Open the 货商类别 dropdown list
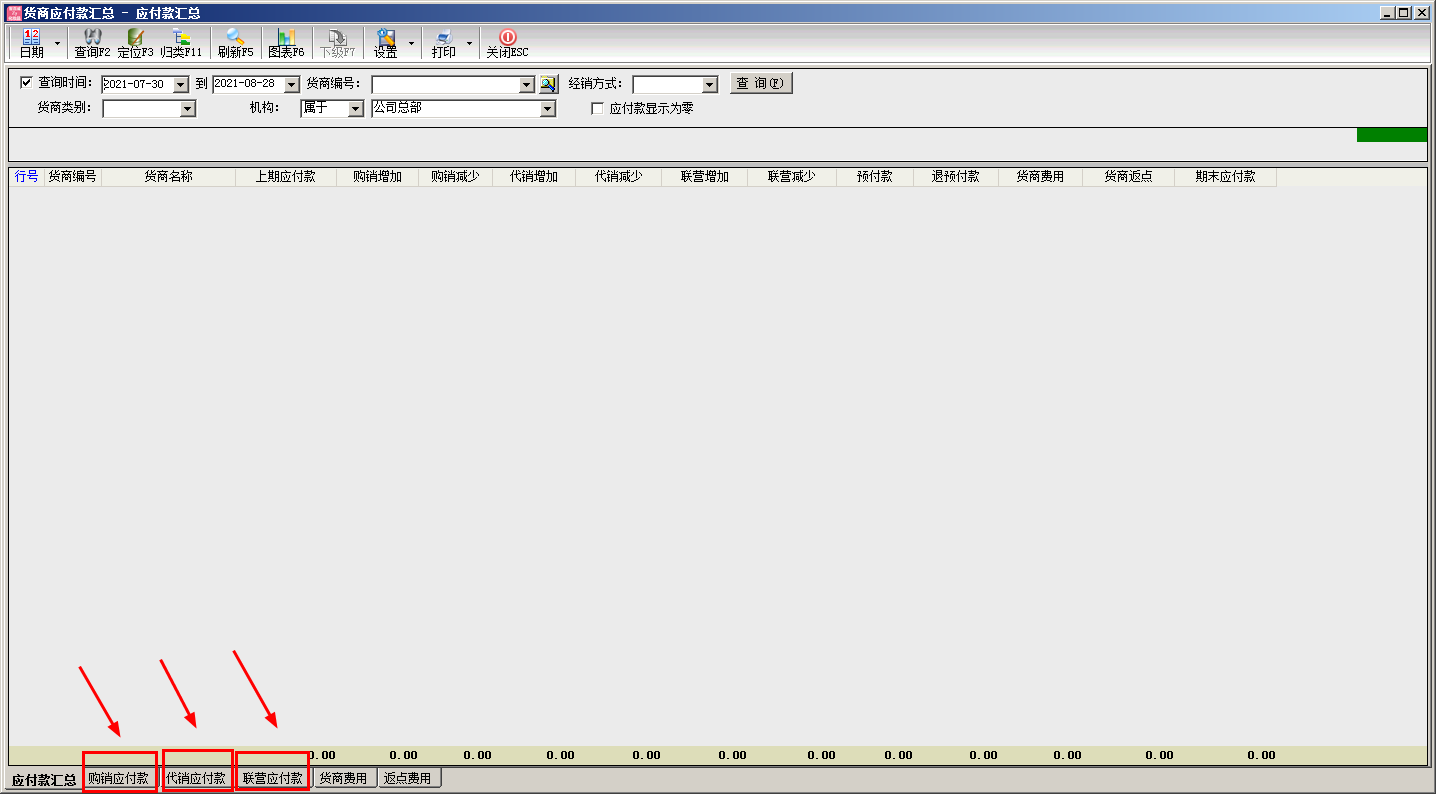 (x=187, y=110)
